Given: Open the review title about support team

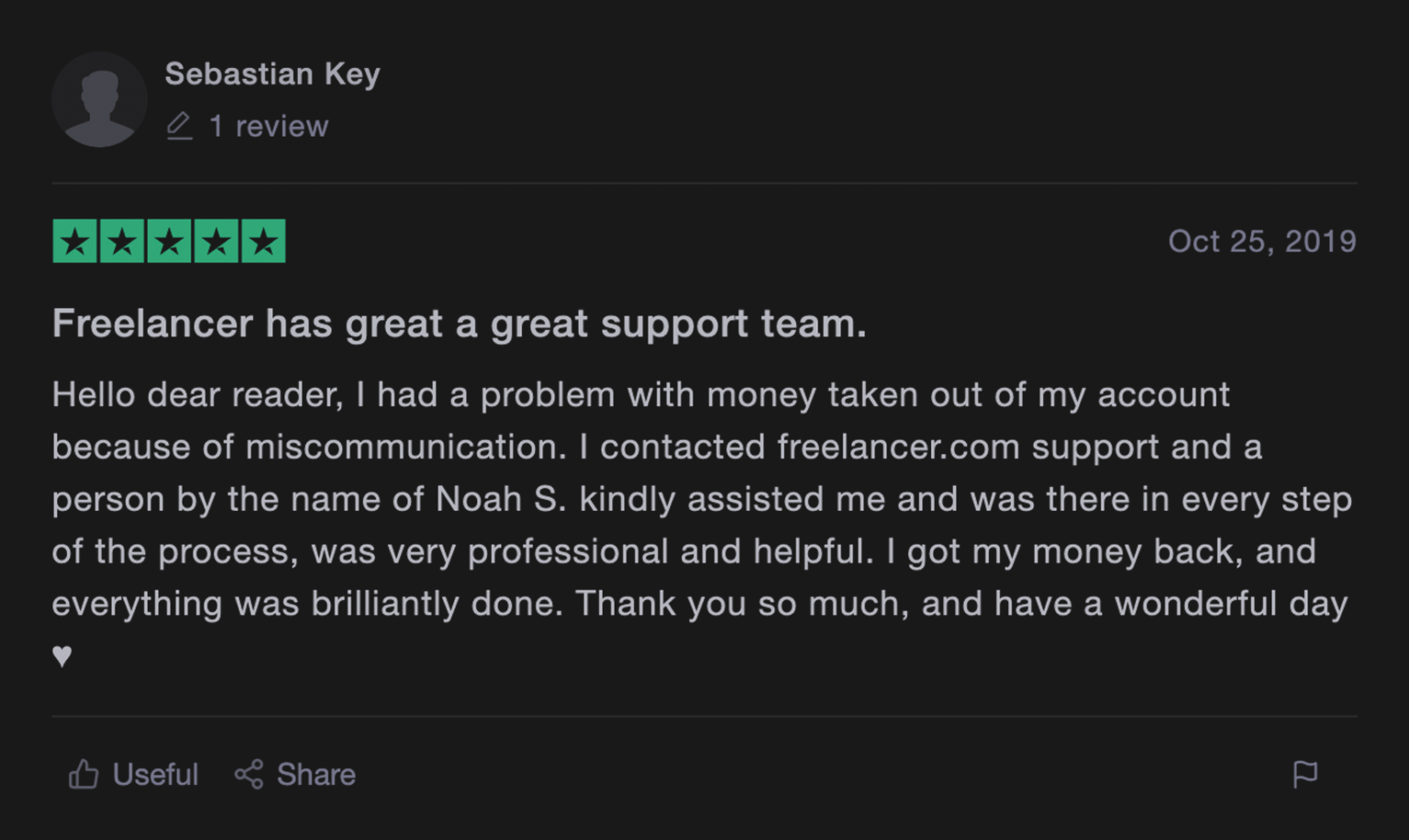Looking at the screenshot, I should pos(459,323).
